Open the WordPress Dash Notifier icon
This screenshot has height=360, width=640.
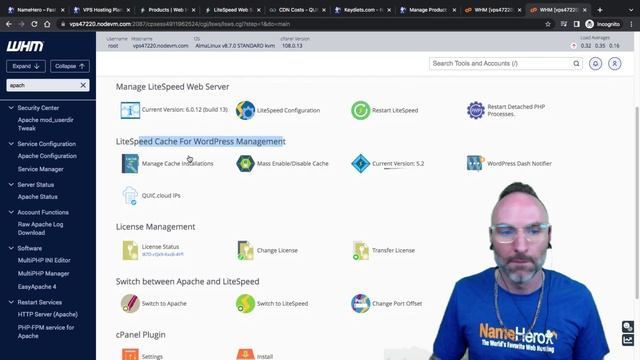(476, 163)
